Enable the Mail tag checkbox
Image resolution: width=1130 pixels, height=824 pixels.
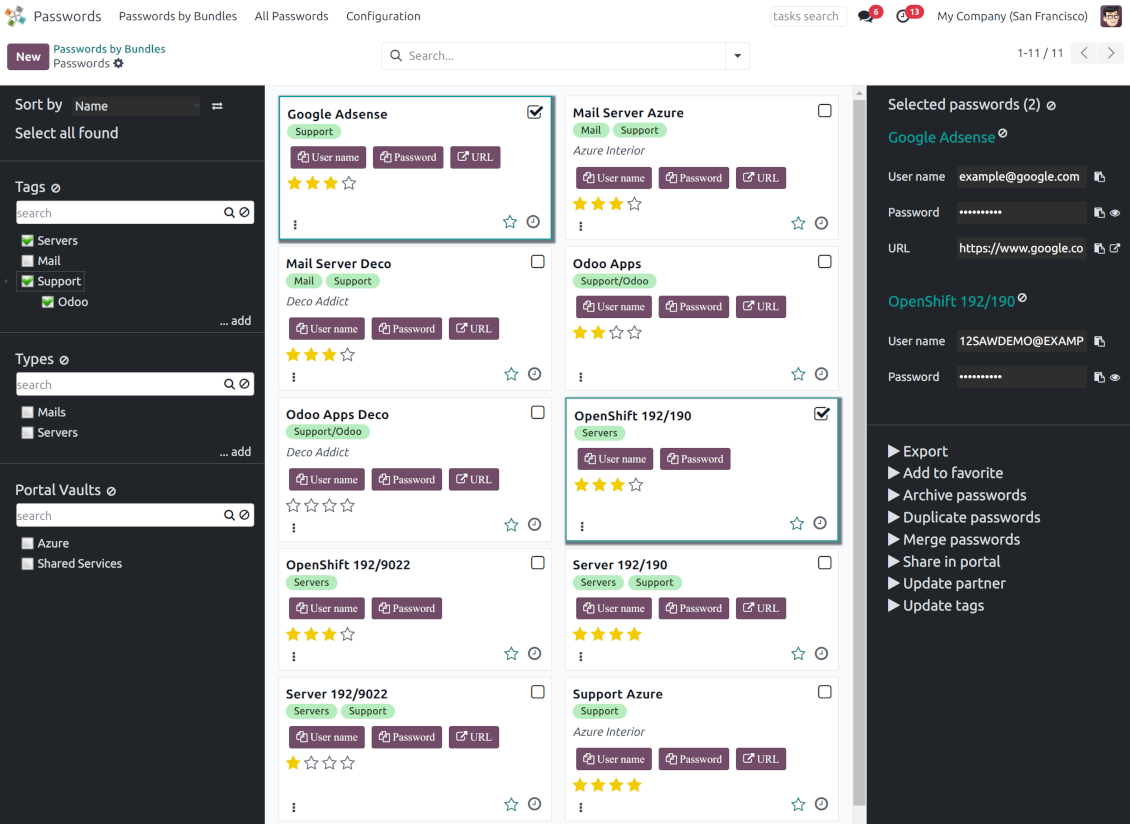pos(27,261)
